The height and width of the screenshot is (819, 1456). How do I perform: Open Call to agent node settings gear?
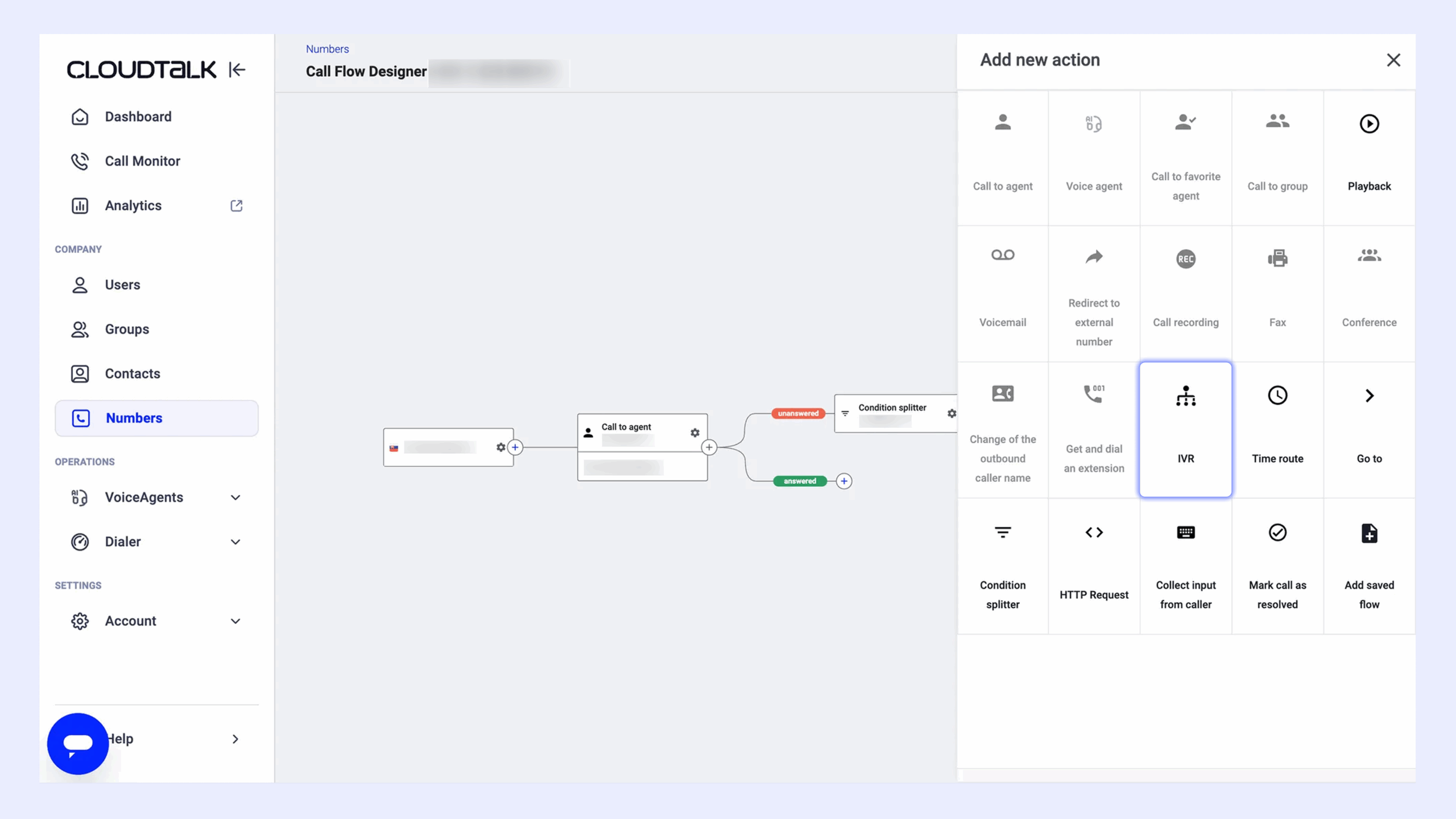[x=694, y=433]
